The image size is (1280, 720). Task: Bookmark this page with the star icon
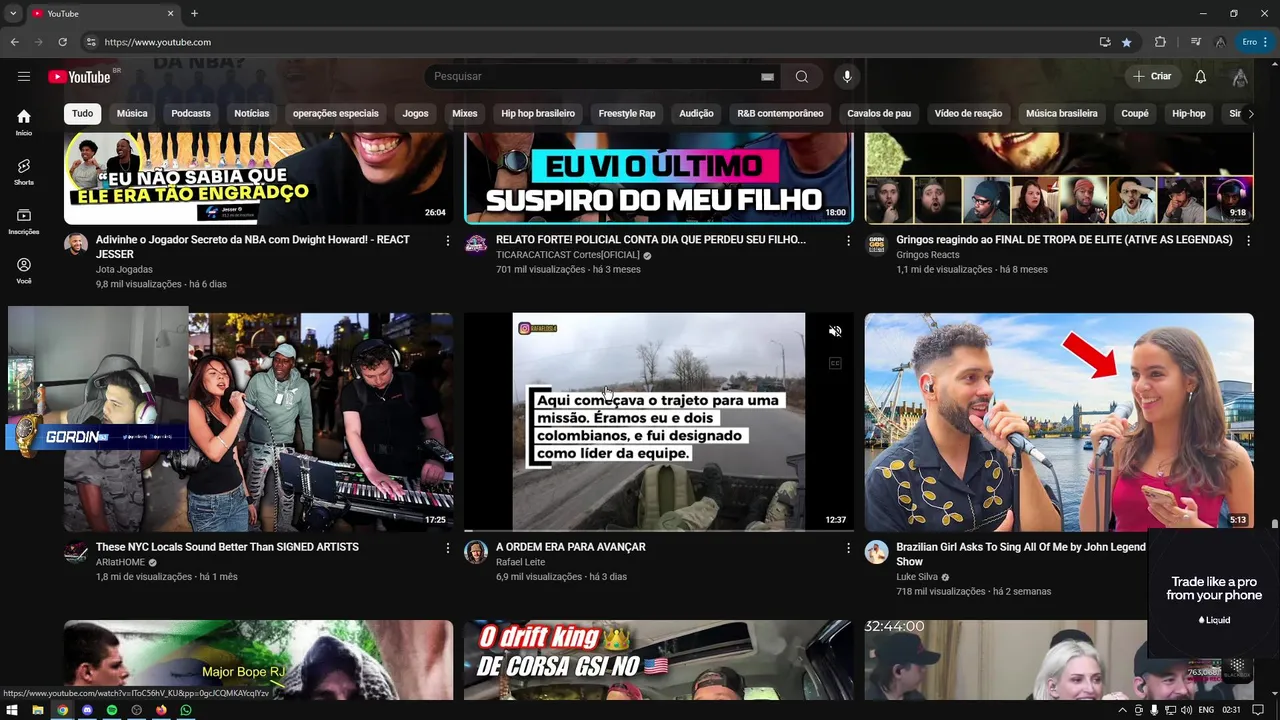[x=1127, y=42]
